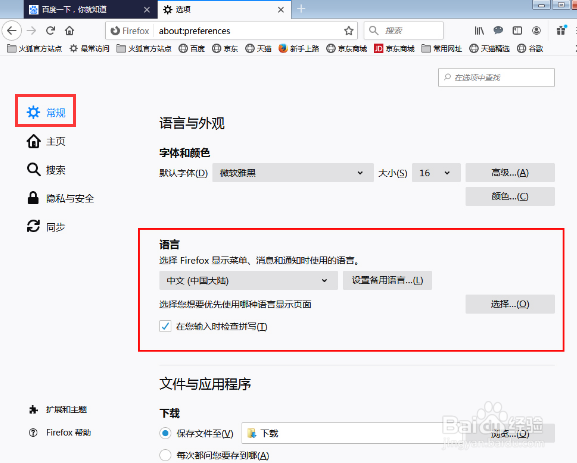Expand the 中文 (中国大陆) language dropdown
This screenshot has width=577, height=463.
click(x=248, y=281)
